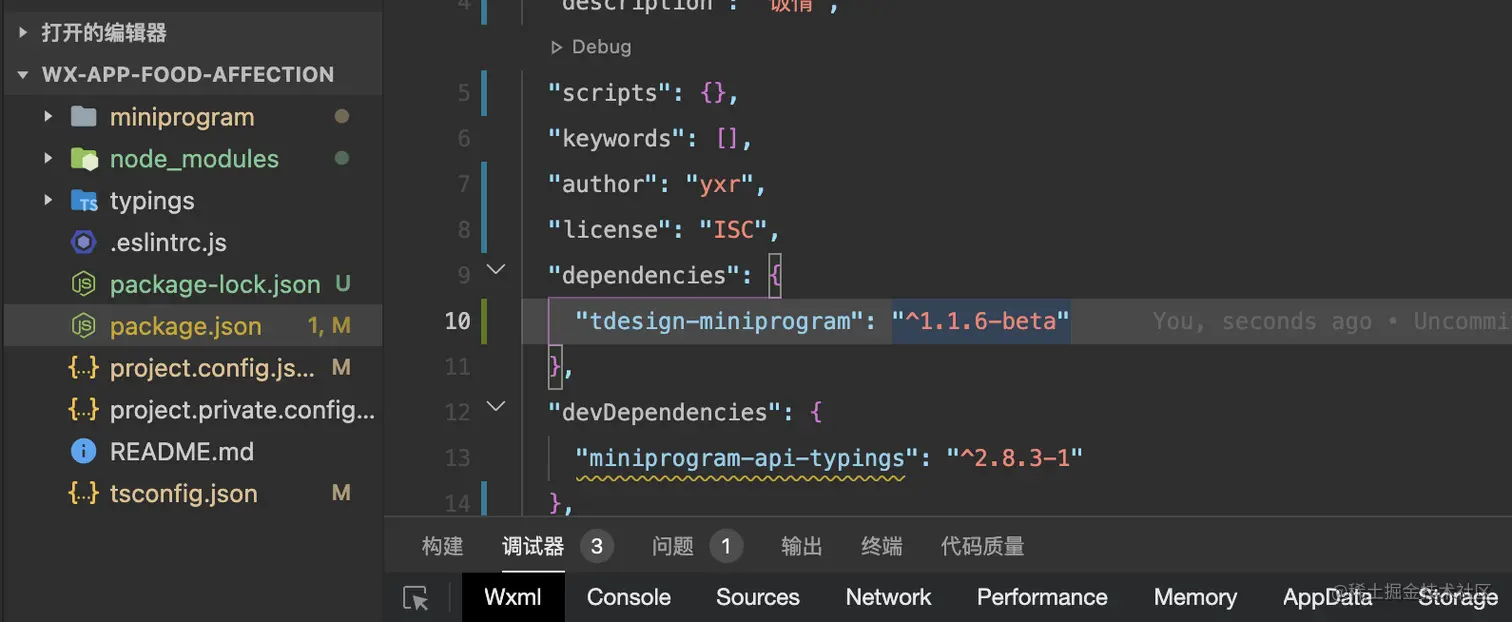Click the 问题 badge showing 1
The width and height of the screenshot is (1512, 622).
click(726, 546)
